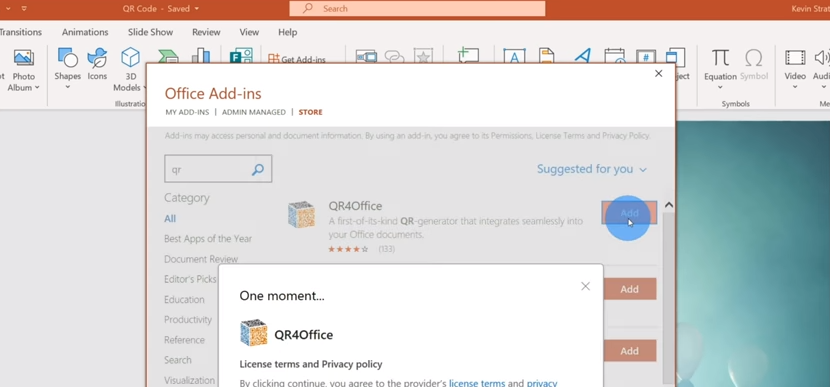Viewport: 830px width, 387px height.
Task: Open the Slide Show tab
Action: point(150,32)
